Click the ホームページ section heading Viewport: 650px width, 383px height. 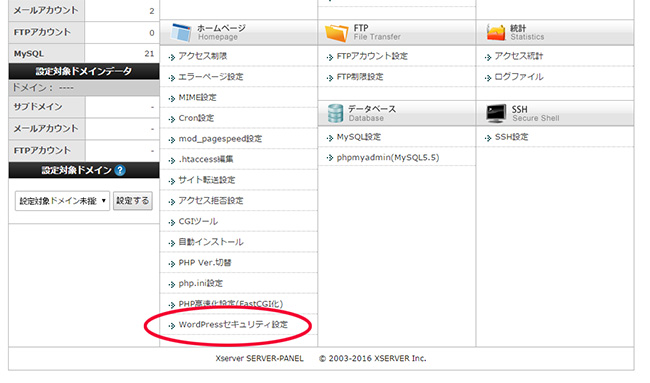[x=221, y=28]
